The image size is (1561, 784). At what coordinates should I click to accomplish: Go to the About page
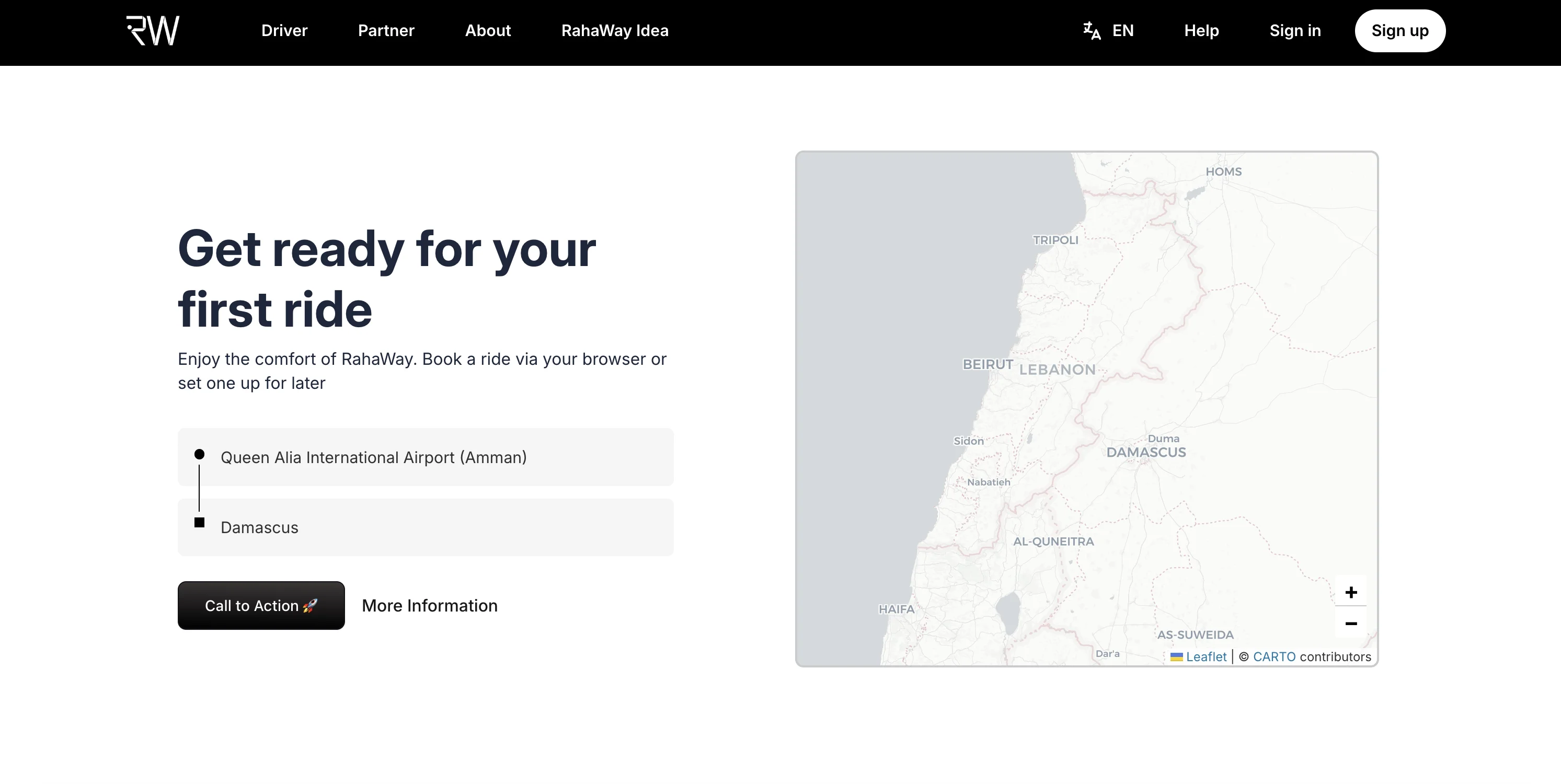point(488,30)
